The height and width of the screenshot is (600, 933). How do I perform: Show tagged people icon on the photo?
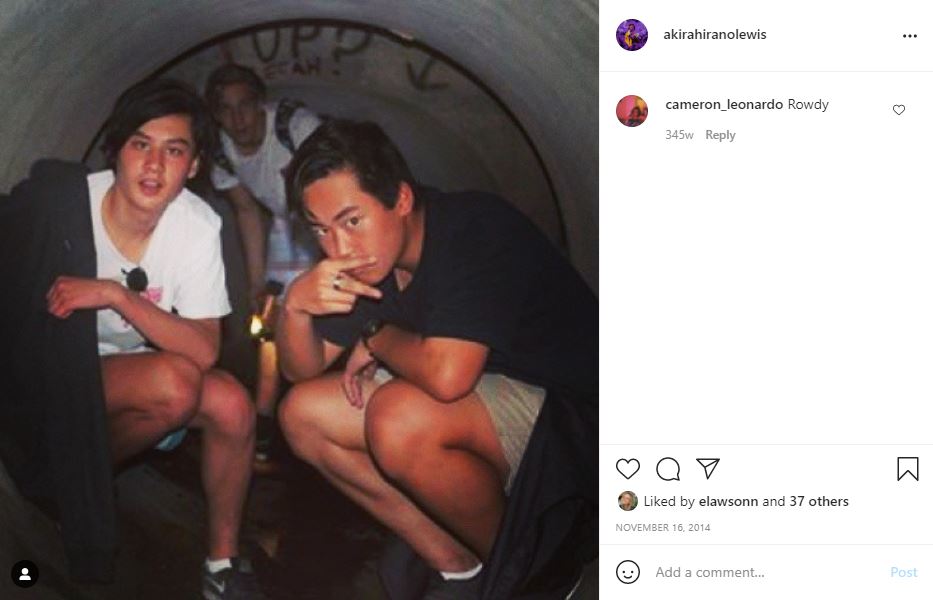(x=25, y=574)
